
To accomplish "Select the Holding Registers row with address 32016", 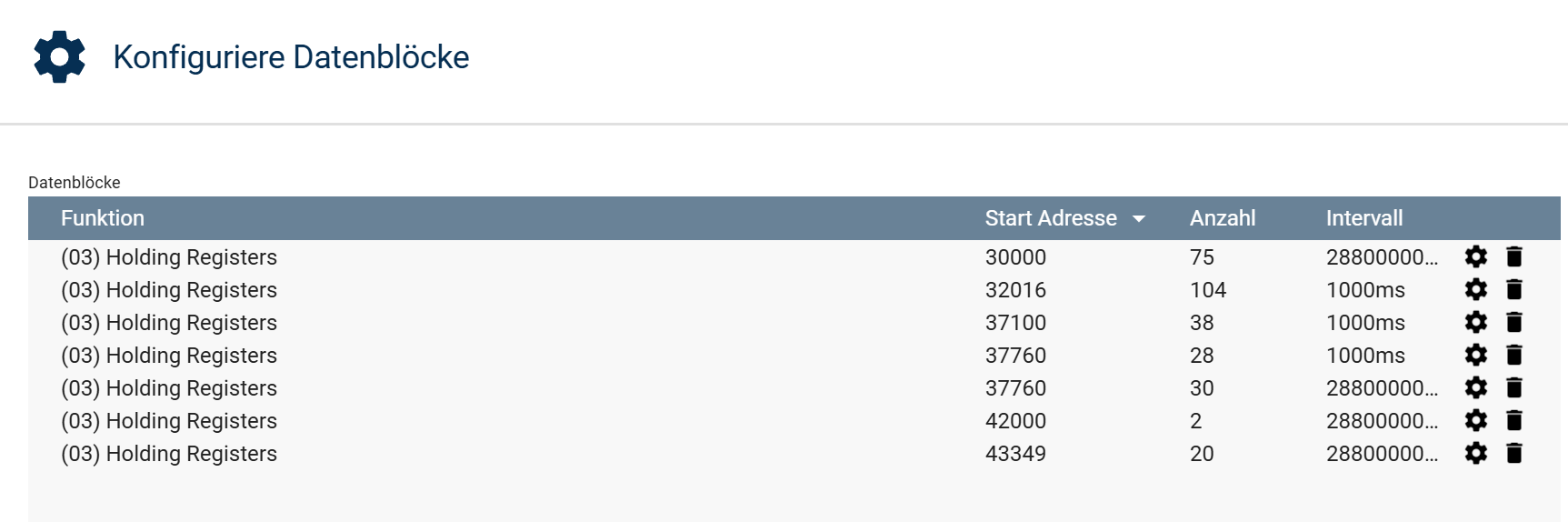I will [169, 290].
